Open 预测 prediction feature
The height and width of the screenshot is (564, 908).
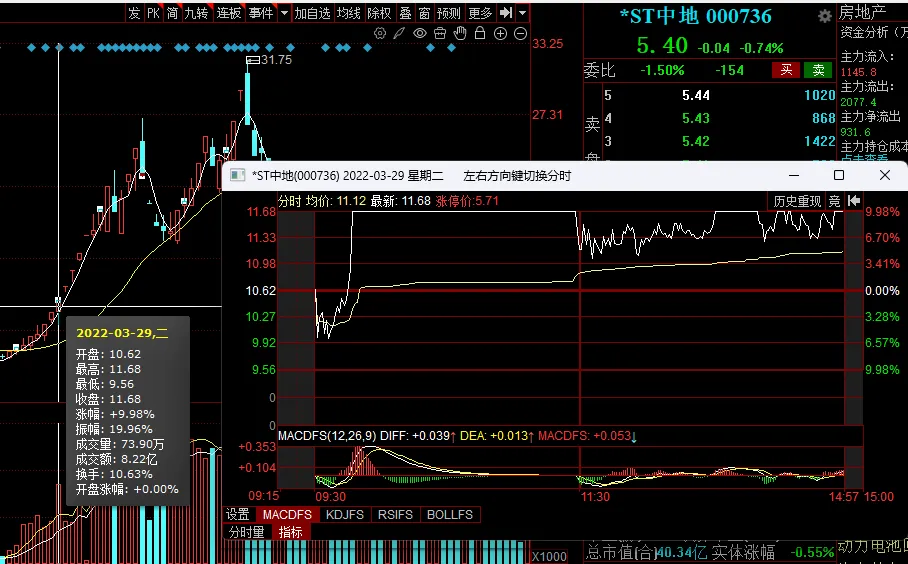(449, 13)
